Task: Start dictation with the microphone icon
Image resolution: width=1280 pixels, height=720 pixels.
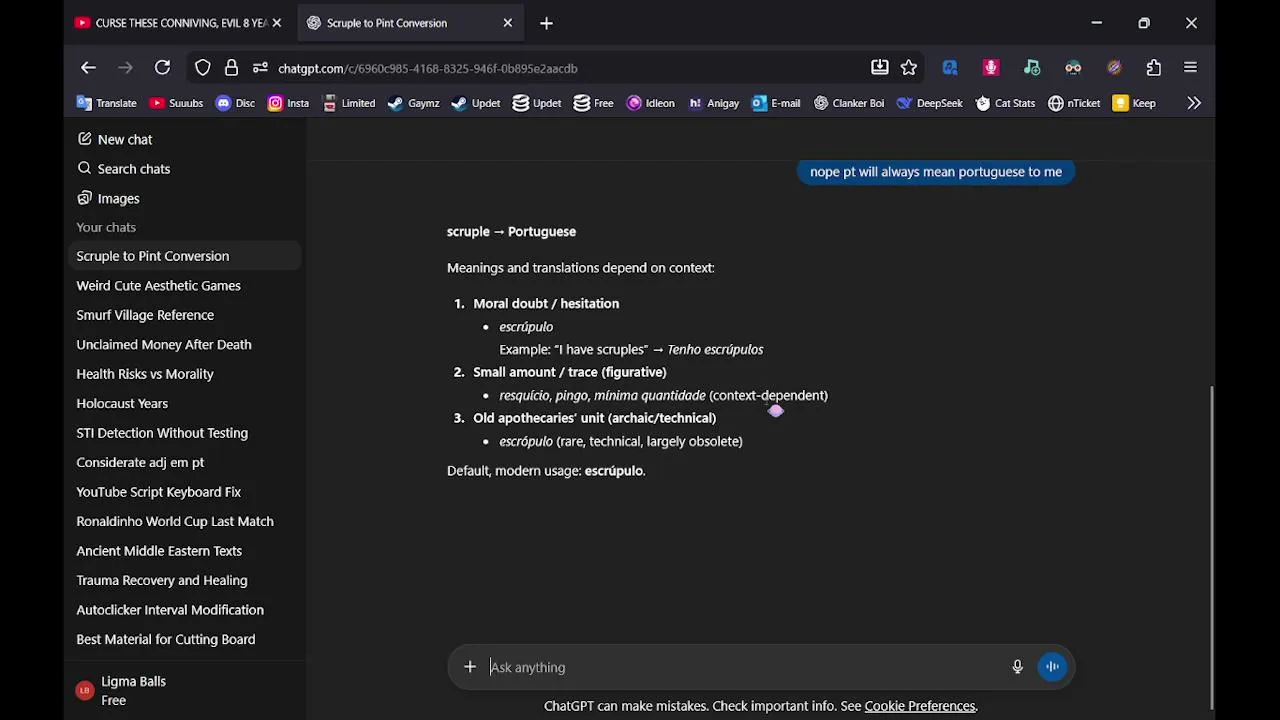Action: (x=1017, y=667)
